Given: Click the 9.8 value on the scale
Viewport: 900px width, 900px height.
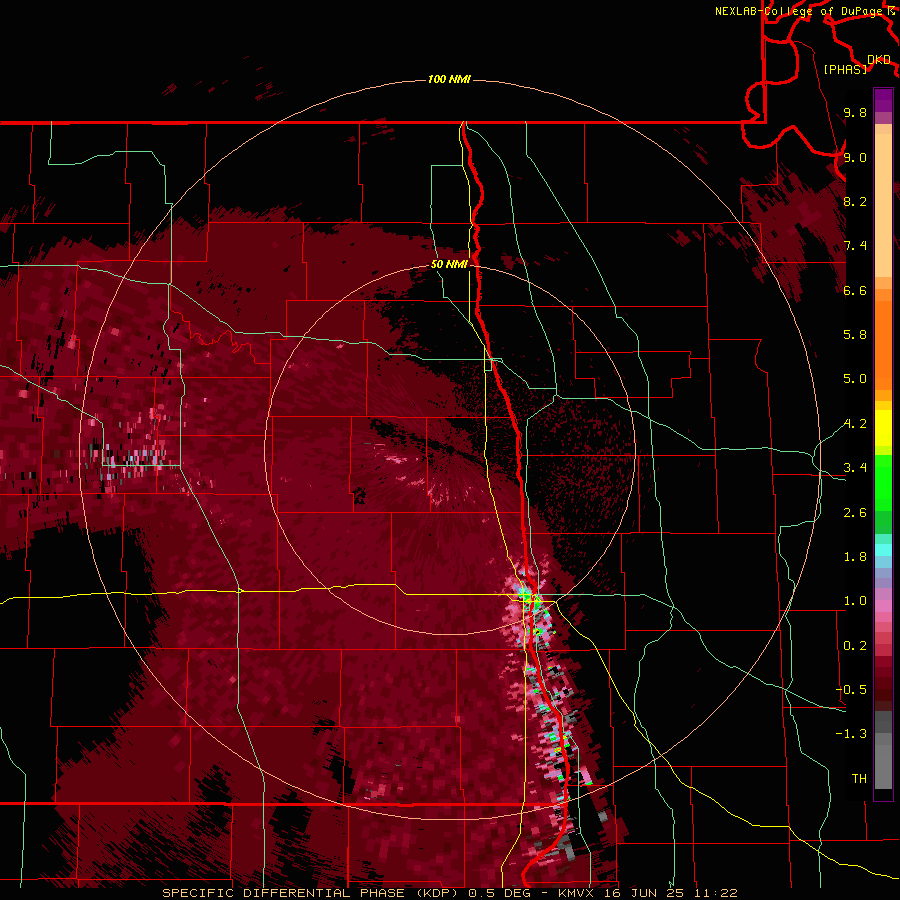Looking at the screenshot, I should (x=855, y=112).
